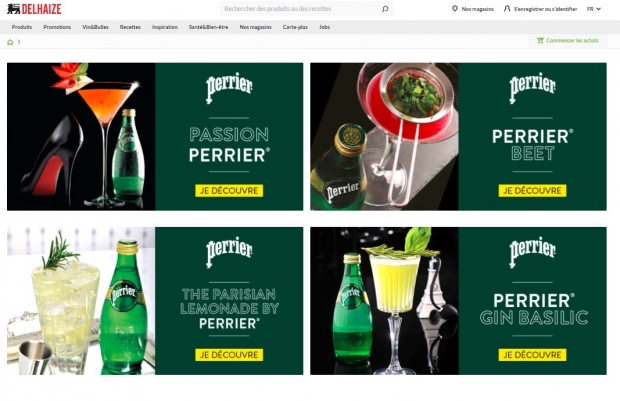The width and height of the screenshot is (620, 401).
Task: Click the user account icon
Action: [x=507, y=8]
